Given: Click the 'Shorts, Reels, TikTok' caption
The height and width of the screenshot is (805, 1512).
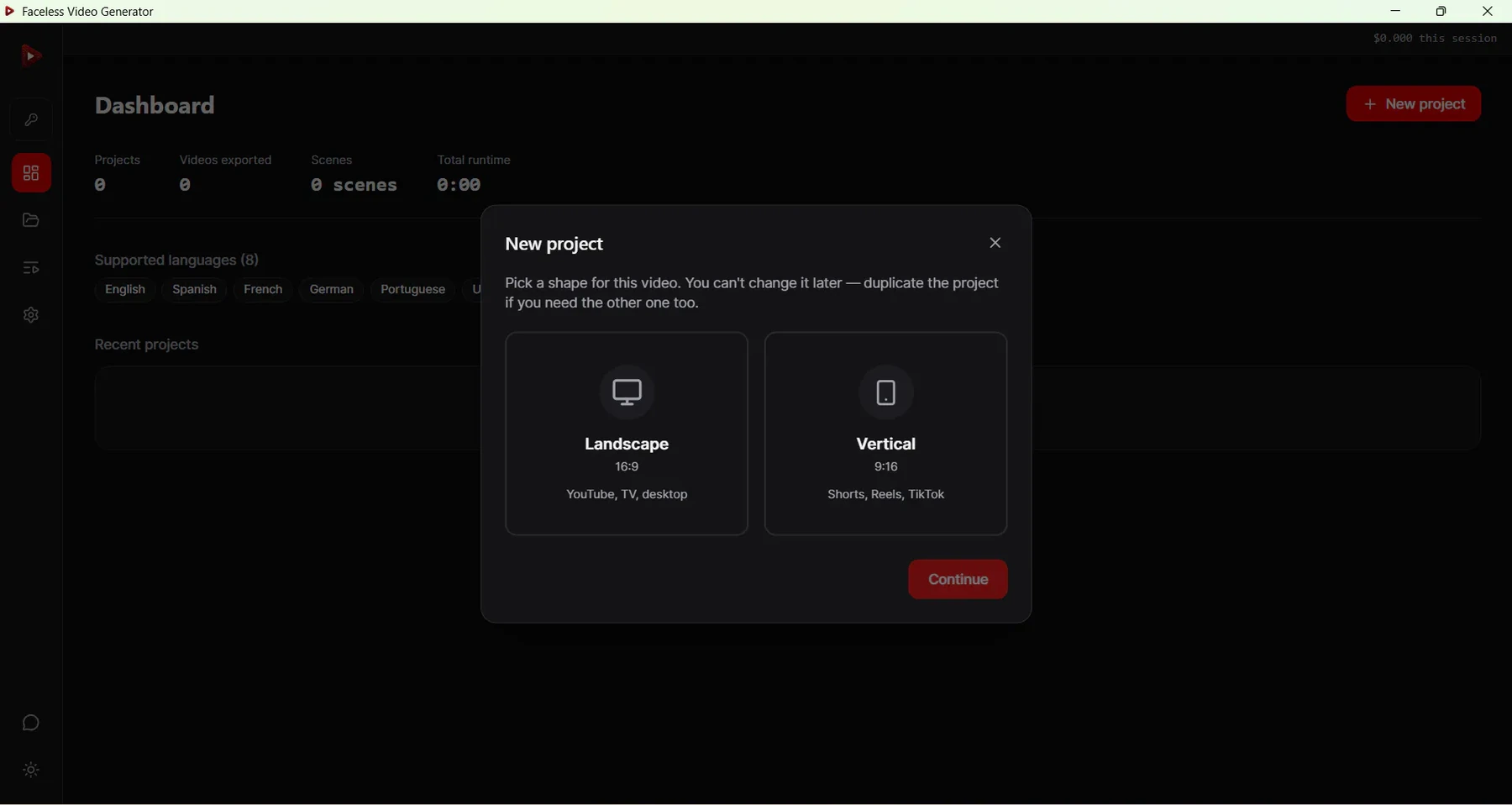Looking at the screenshot, I should click(886, 495).
